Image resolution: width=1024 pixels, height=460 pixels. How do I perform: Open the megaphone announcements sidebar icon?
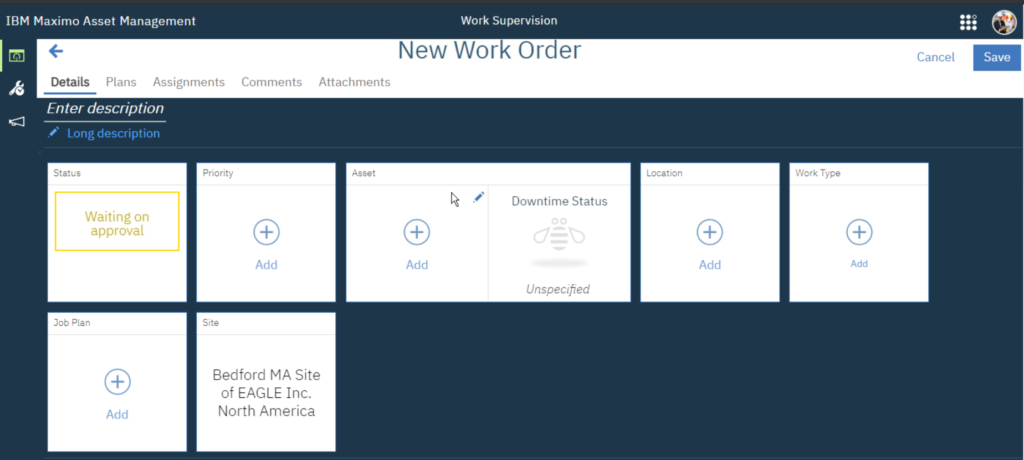[16, 122]
